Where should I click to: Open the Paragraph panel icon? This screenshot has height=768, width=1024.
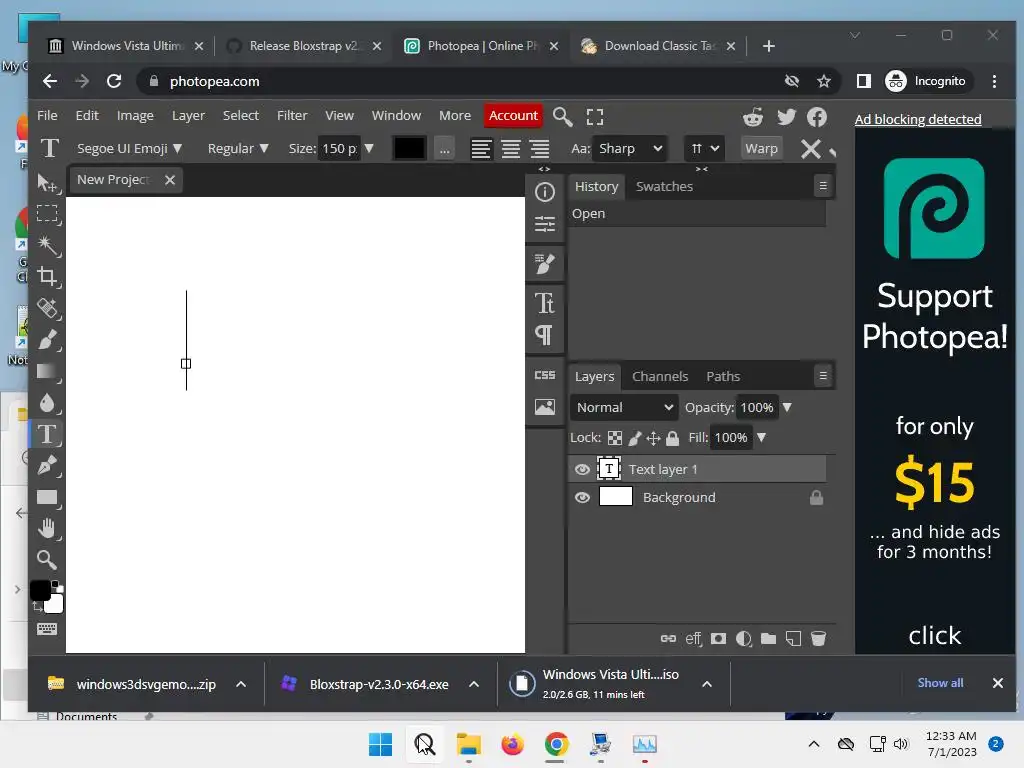tap(543, 335)
